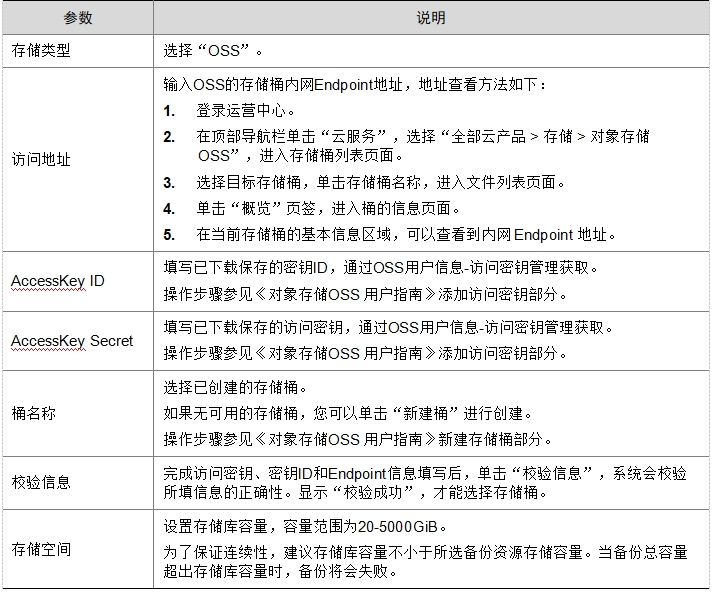Select the "AccessKey ID" parameter cell
The height and width of the screenshot is (594, 715).
[78, 281]
